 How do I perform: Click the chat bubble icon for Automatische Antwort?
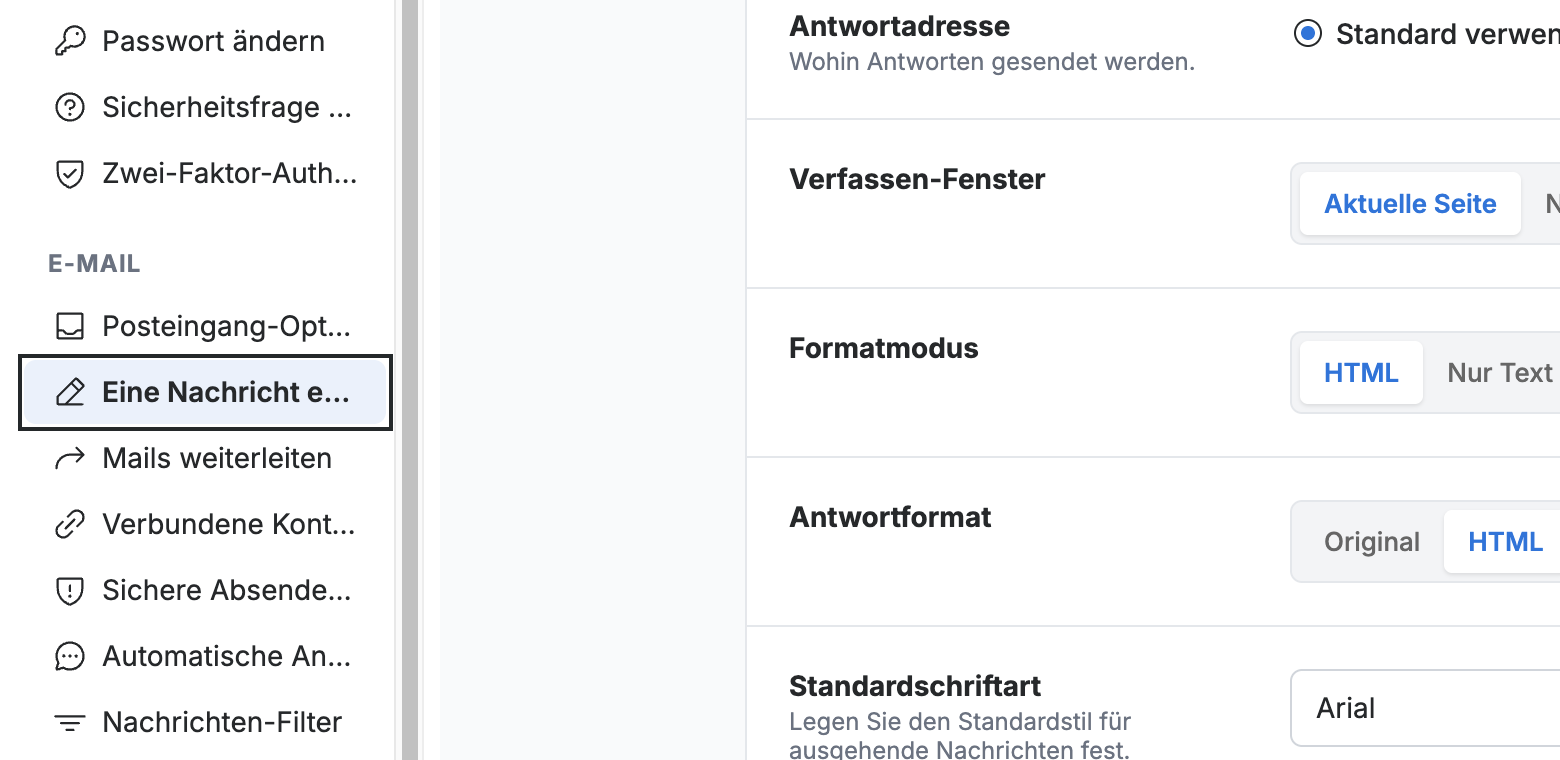coord(69,656)
